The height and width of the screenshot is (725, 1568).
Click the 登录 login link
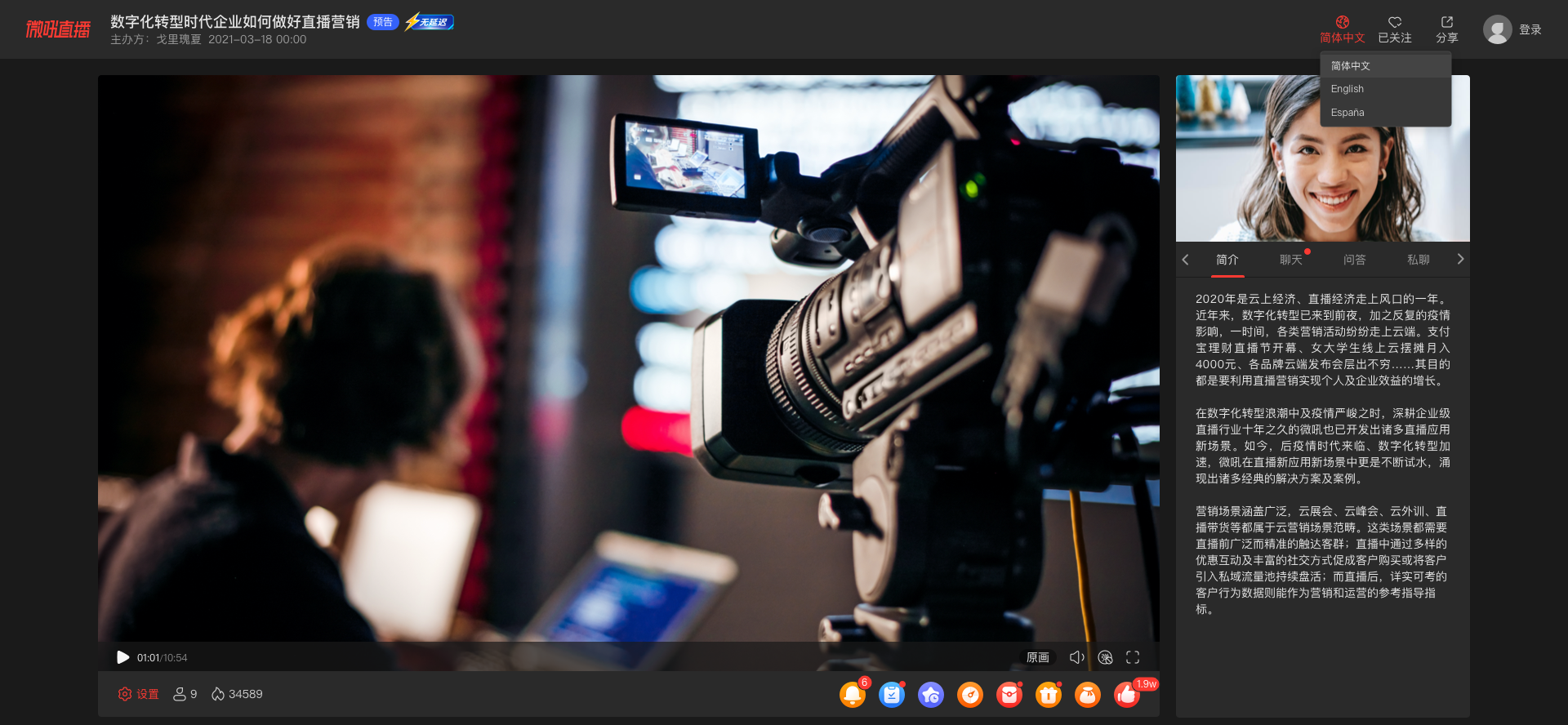[x=1530, y=29]
